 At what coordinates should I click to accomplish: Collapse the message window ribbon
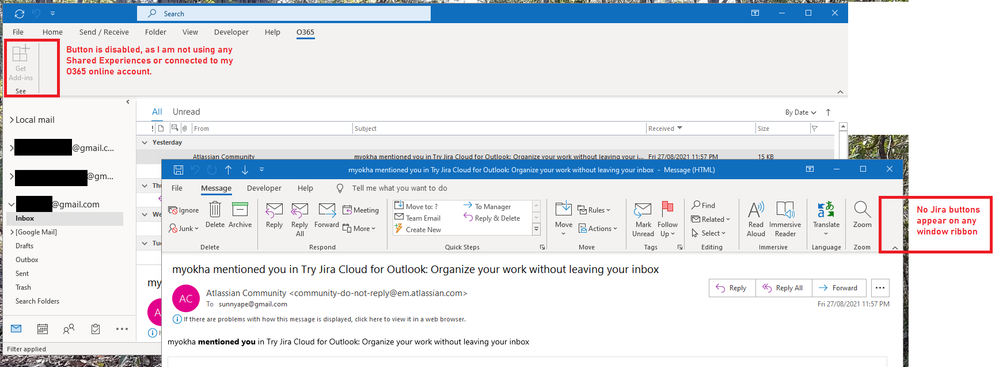894,247
